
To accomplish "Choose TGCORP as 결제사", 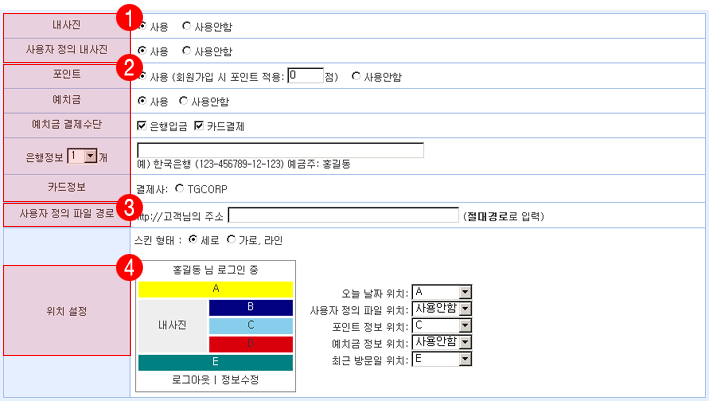I will [180, 187].
